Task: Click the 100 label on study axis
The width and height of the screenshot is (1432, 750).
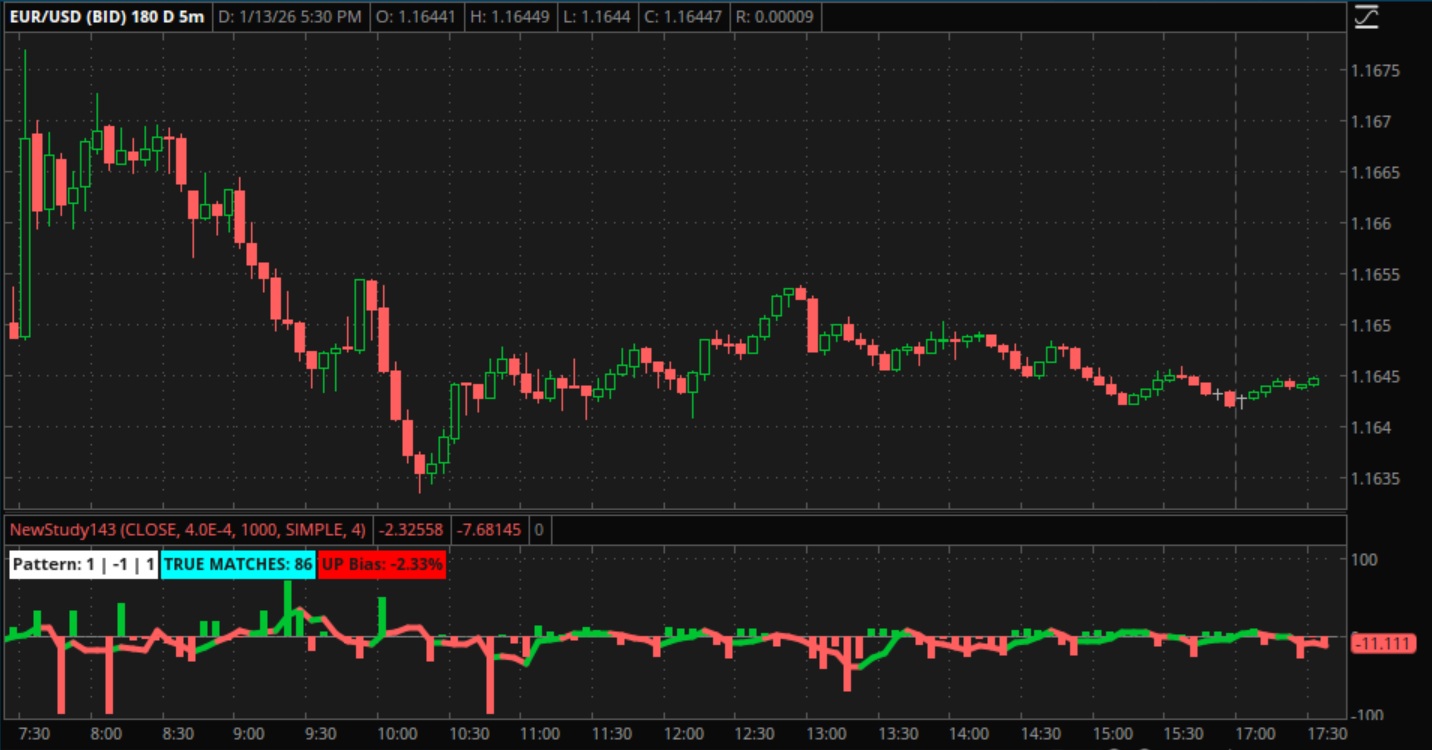Action: [x=1363, y=559]
